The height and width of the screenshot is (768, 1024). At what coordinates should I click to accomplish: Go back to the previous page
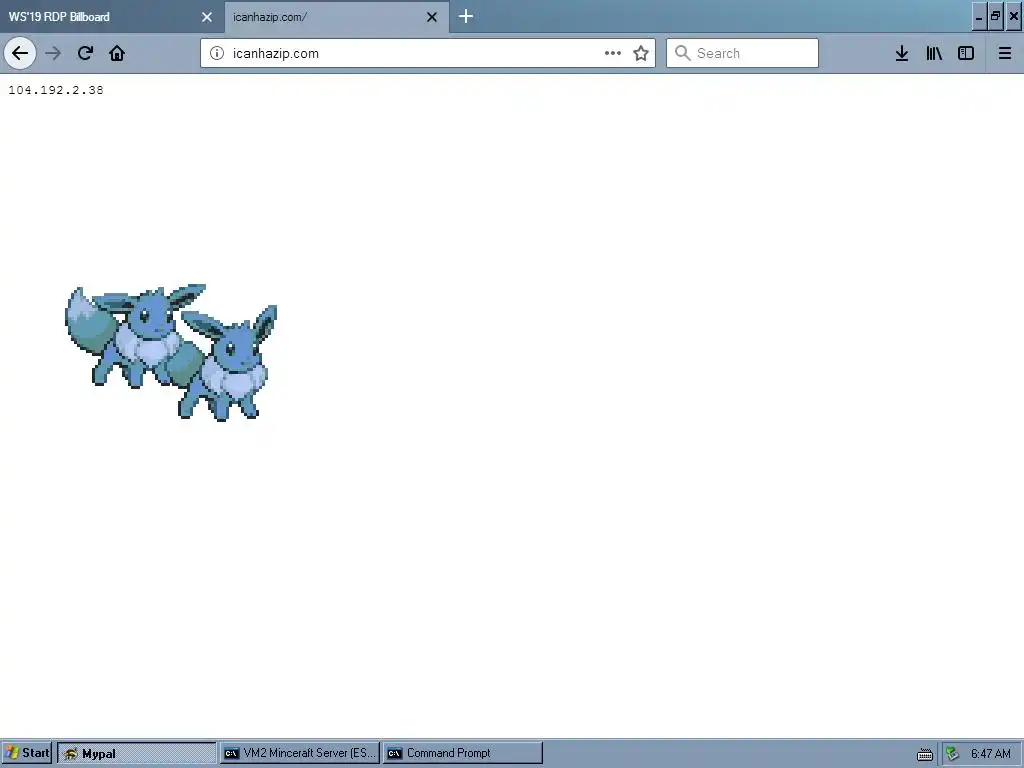(x=20, y=53)
